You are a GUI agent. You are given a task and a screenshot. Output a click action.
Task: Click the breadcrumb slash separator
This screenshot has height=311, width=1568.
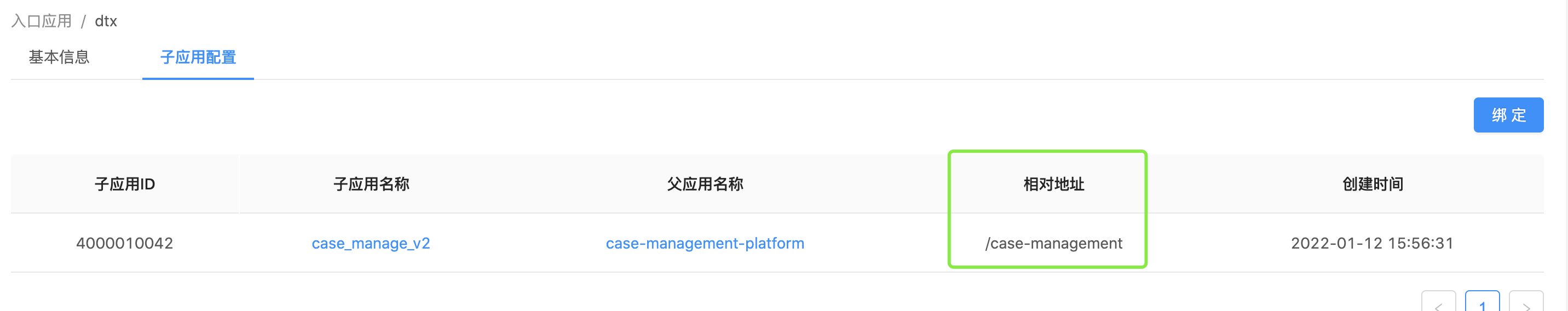click(x=83, y=22)
